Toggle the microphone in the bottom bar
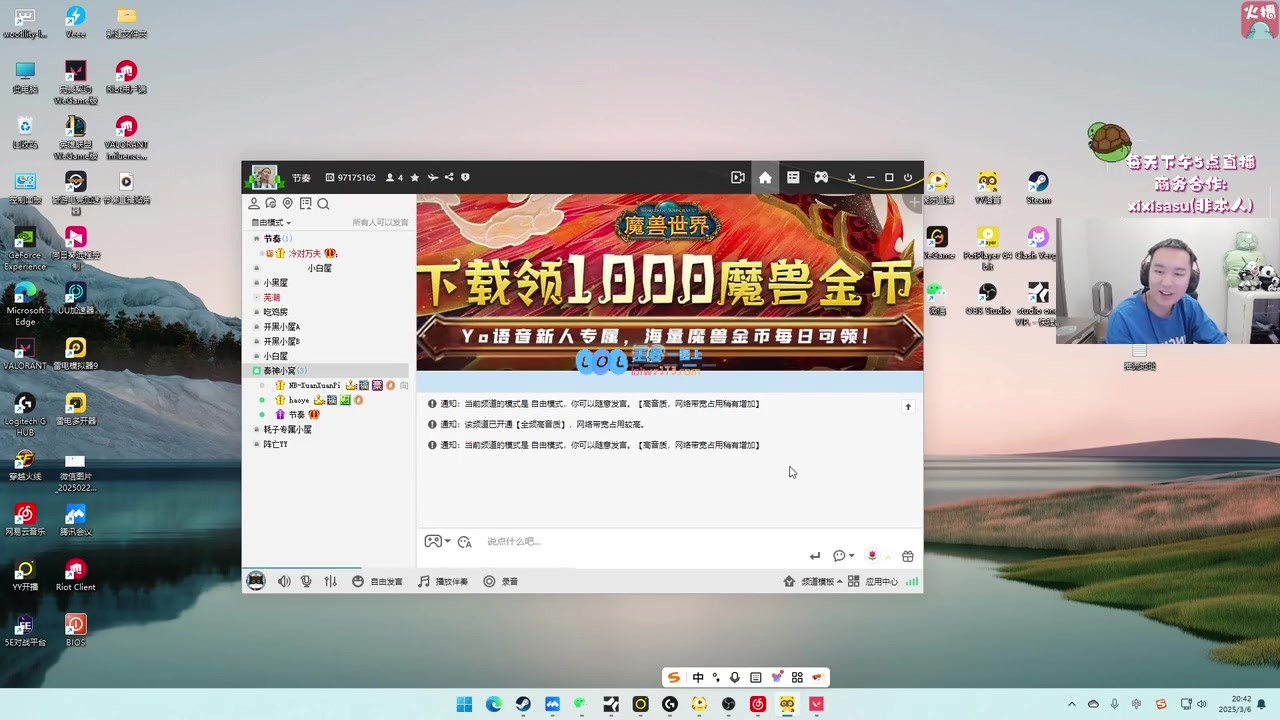 click(306, 581)
